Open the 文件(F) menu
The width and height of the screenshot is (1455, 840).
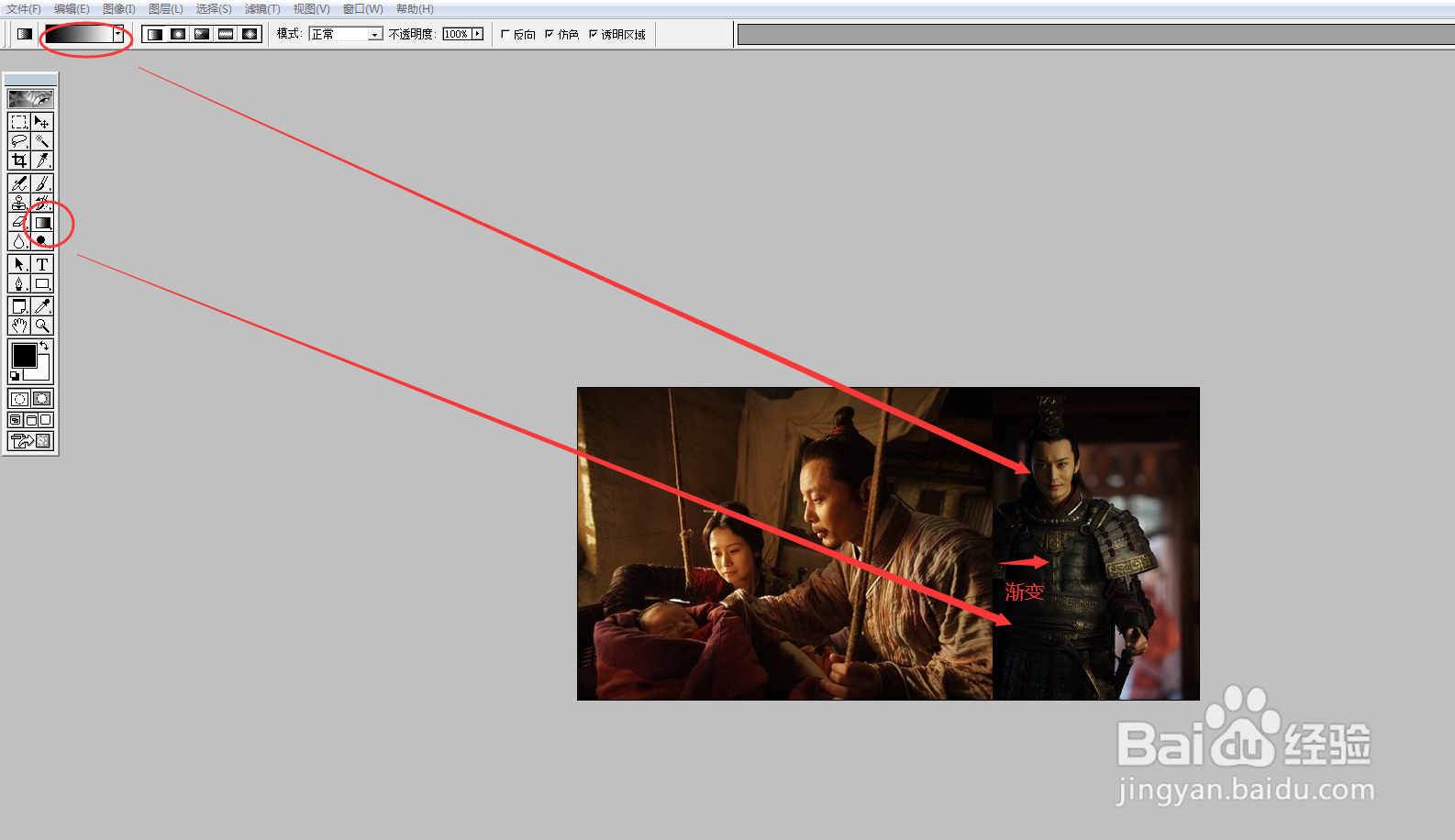(24, 9)
